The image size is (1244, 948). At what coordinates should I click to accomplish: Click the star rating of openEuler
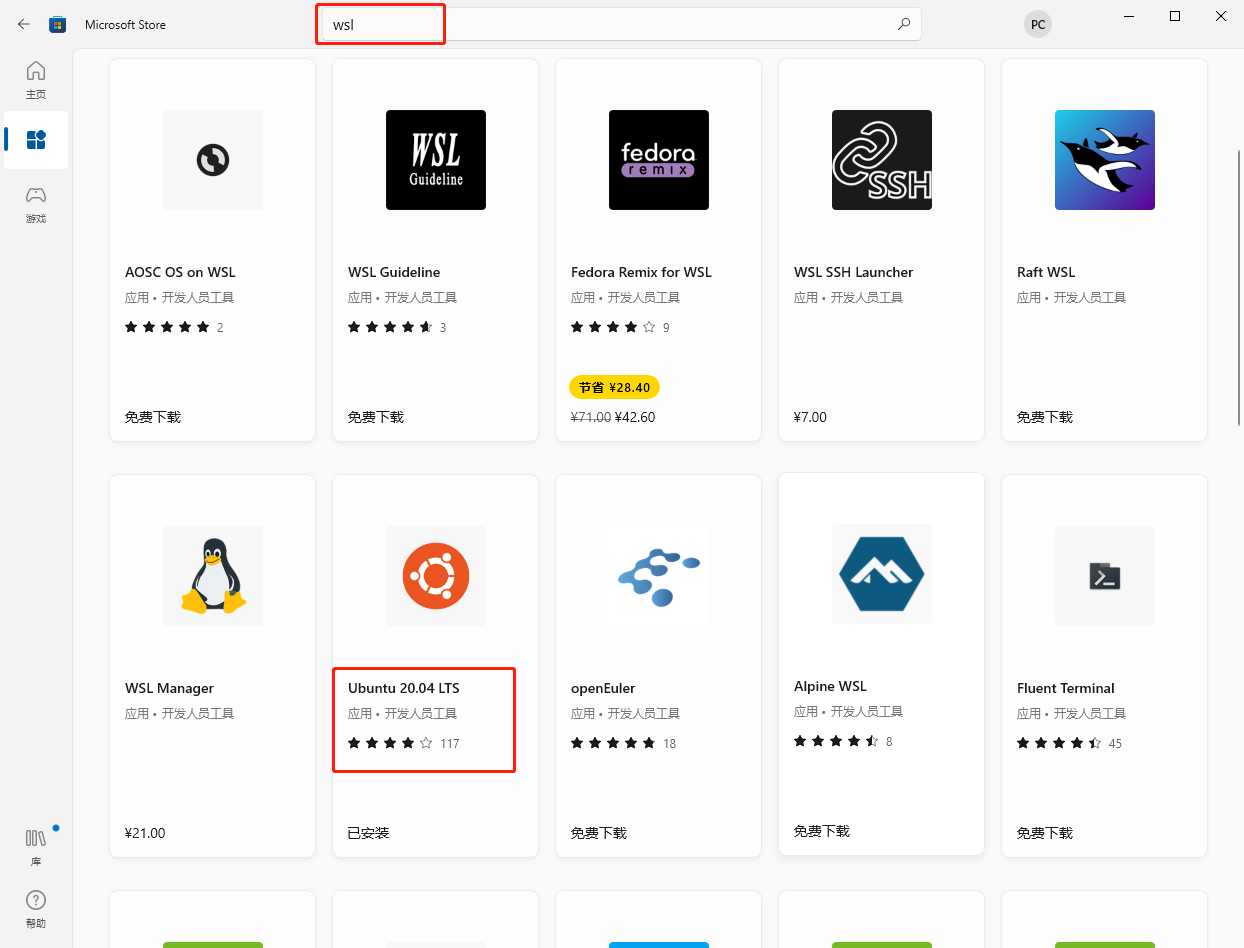pos(613,743)
